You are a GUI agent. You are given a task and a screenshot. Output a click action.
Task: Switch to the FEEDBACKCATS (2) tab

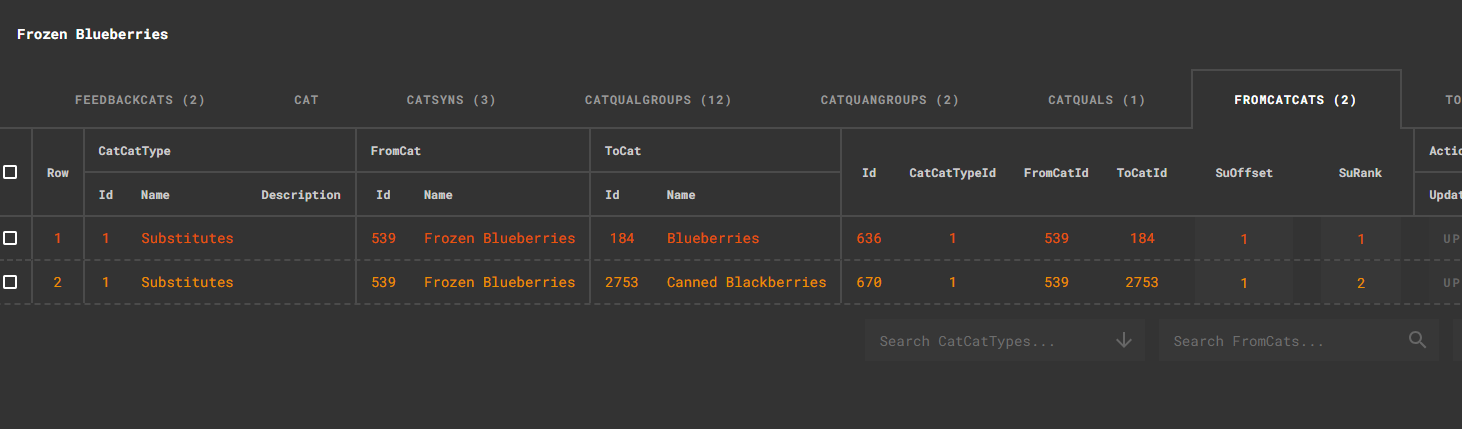click(x=140, y=100)
